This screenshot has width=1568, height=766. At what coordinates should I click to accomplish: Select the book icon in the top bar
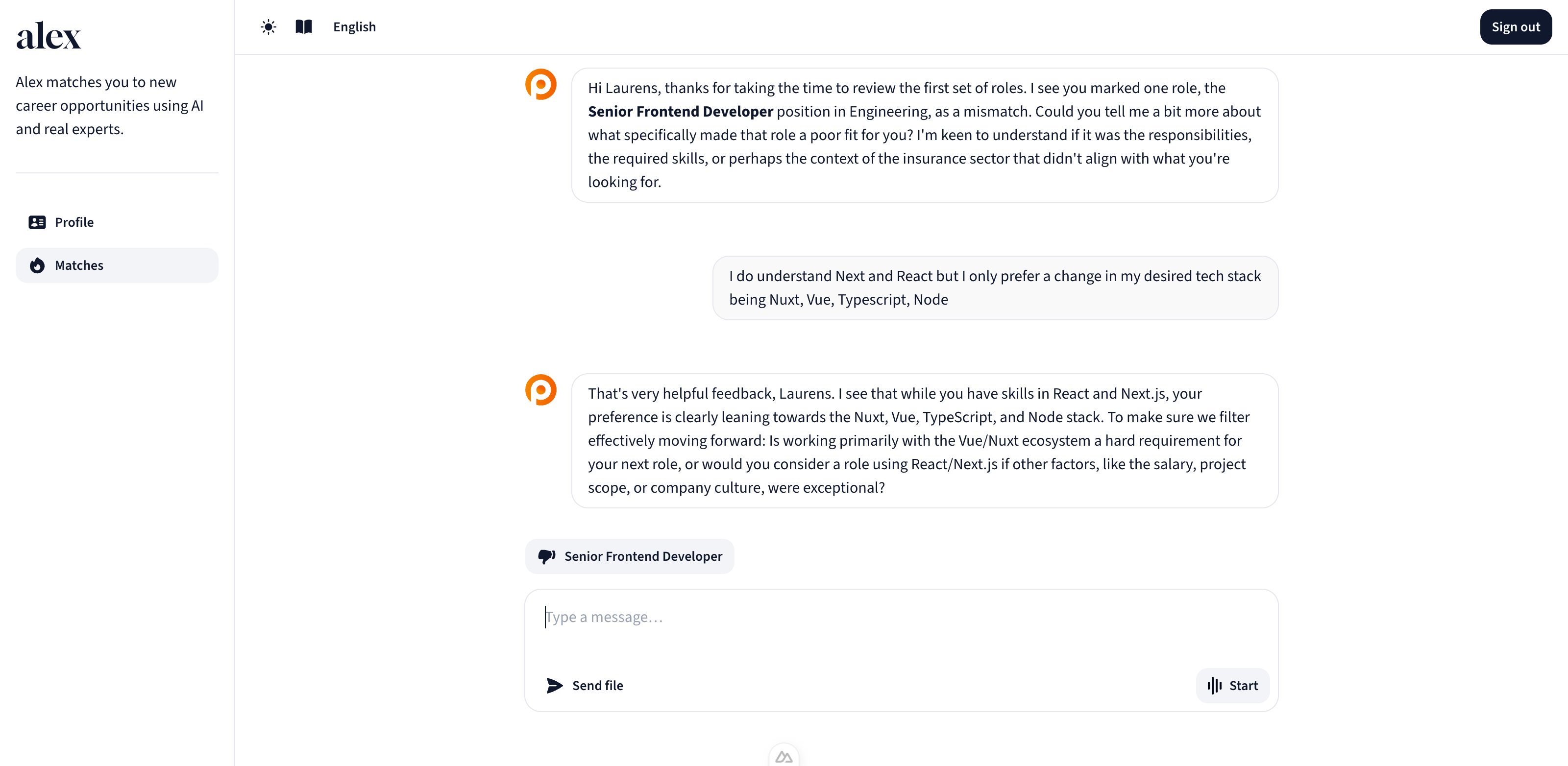tap(303, 27)
